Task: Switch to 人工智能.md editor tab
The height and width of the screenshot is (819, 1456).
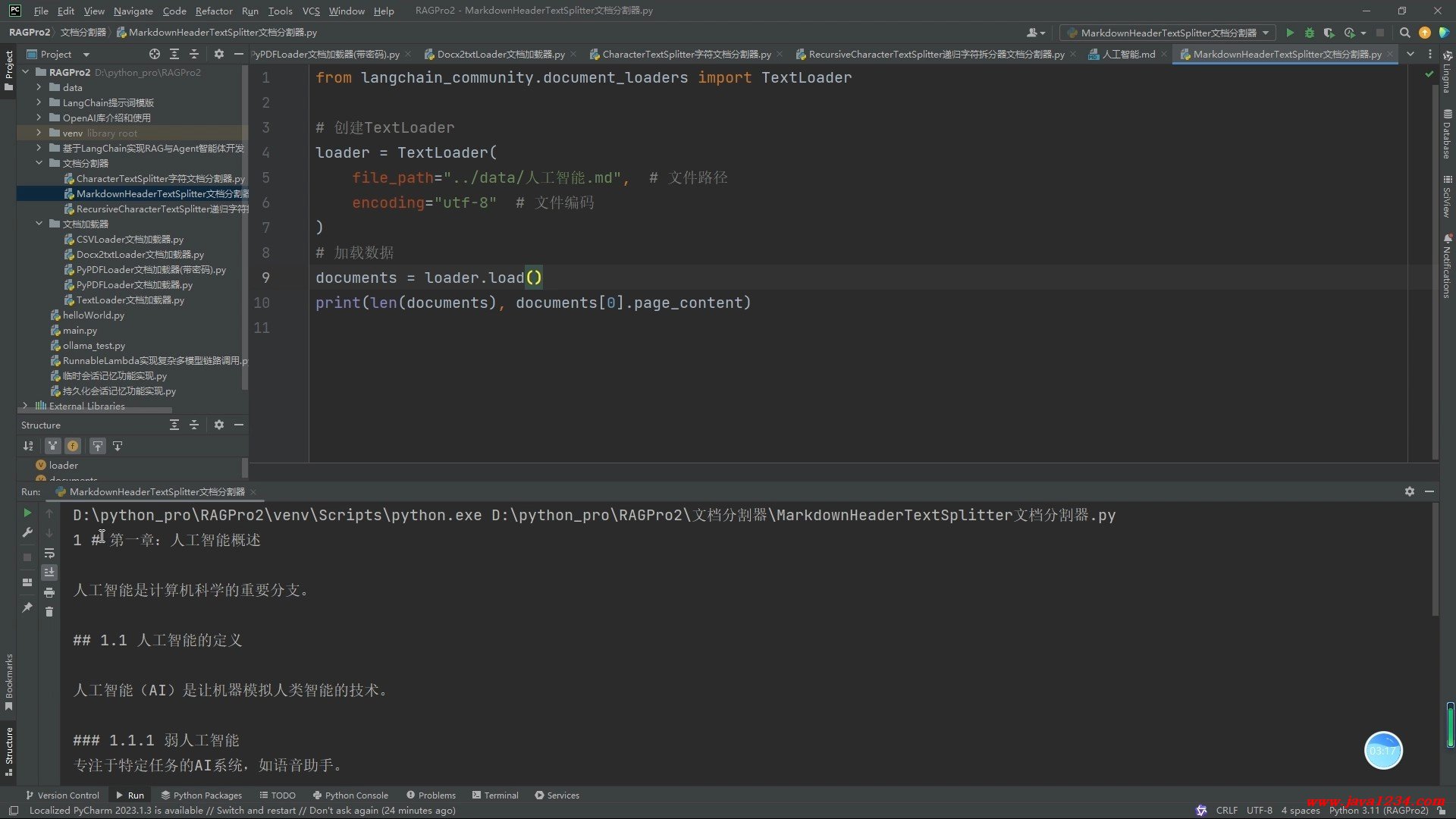Action: click(1128, 54)
